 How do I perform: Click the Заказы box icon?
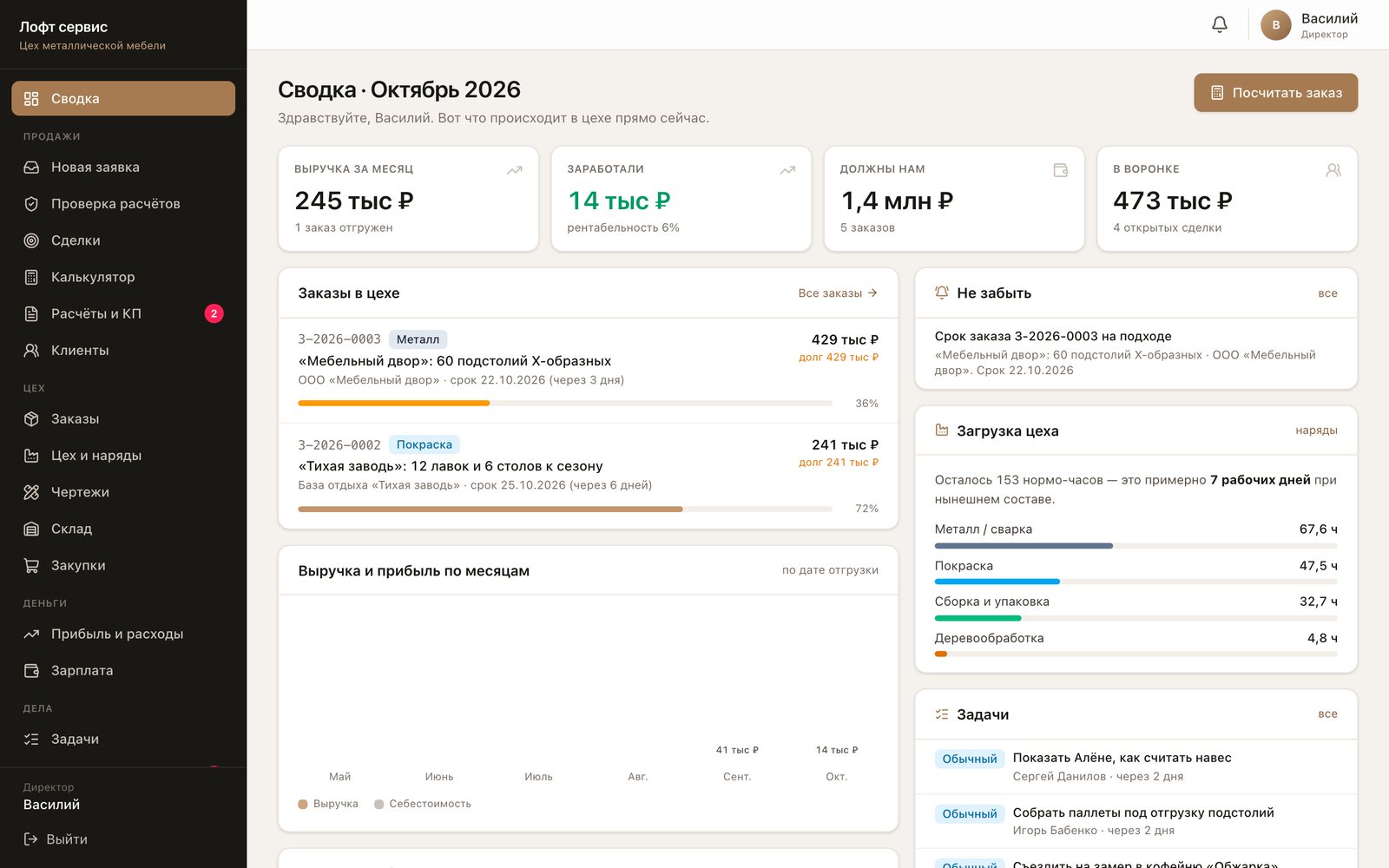coord(31,419)
